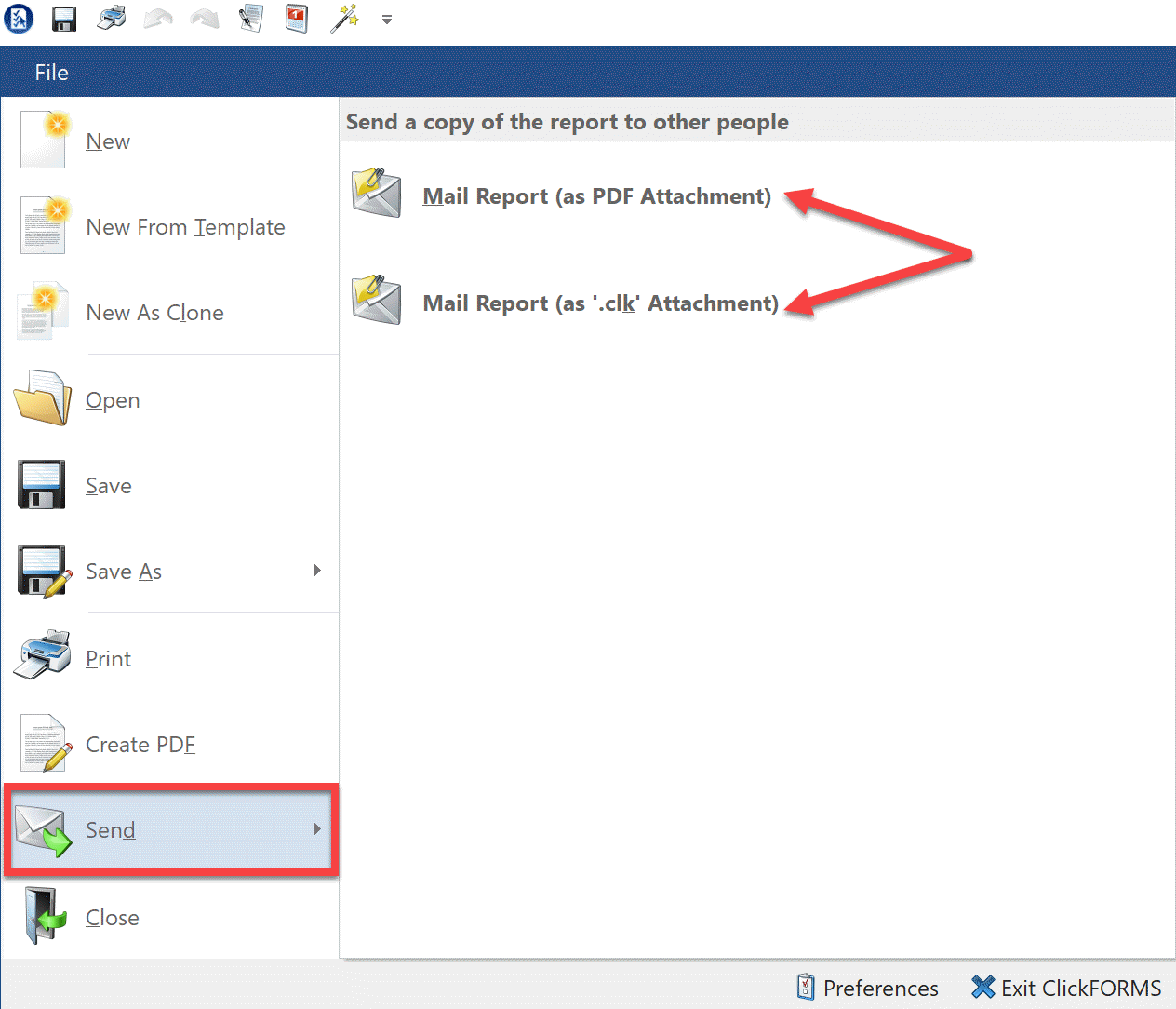The height and width of the screenshot is (1009, 1176).
Task: Expand the Save As submenu arrow
Action: point(317,571)
